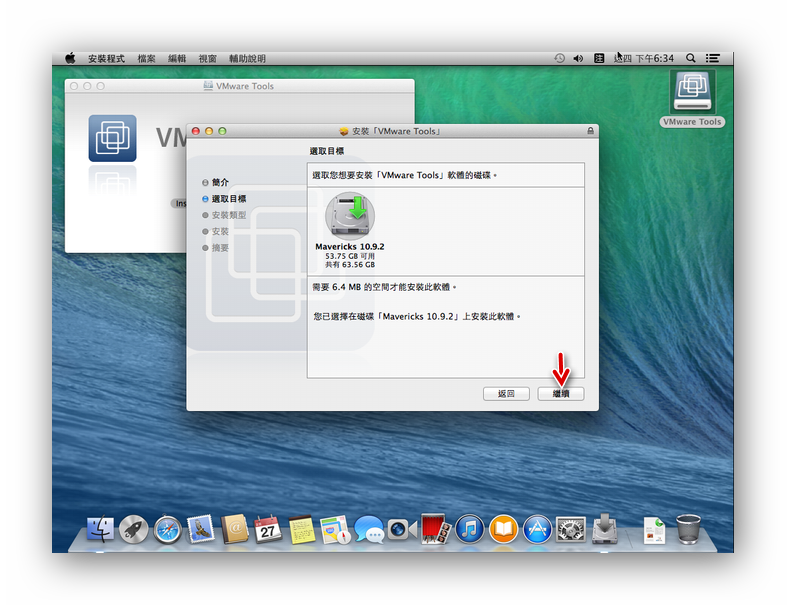The image size is (800, 605).
Task: Open Mail stamp icon in Dock
Action: (201, 528)
